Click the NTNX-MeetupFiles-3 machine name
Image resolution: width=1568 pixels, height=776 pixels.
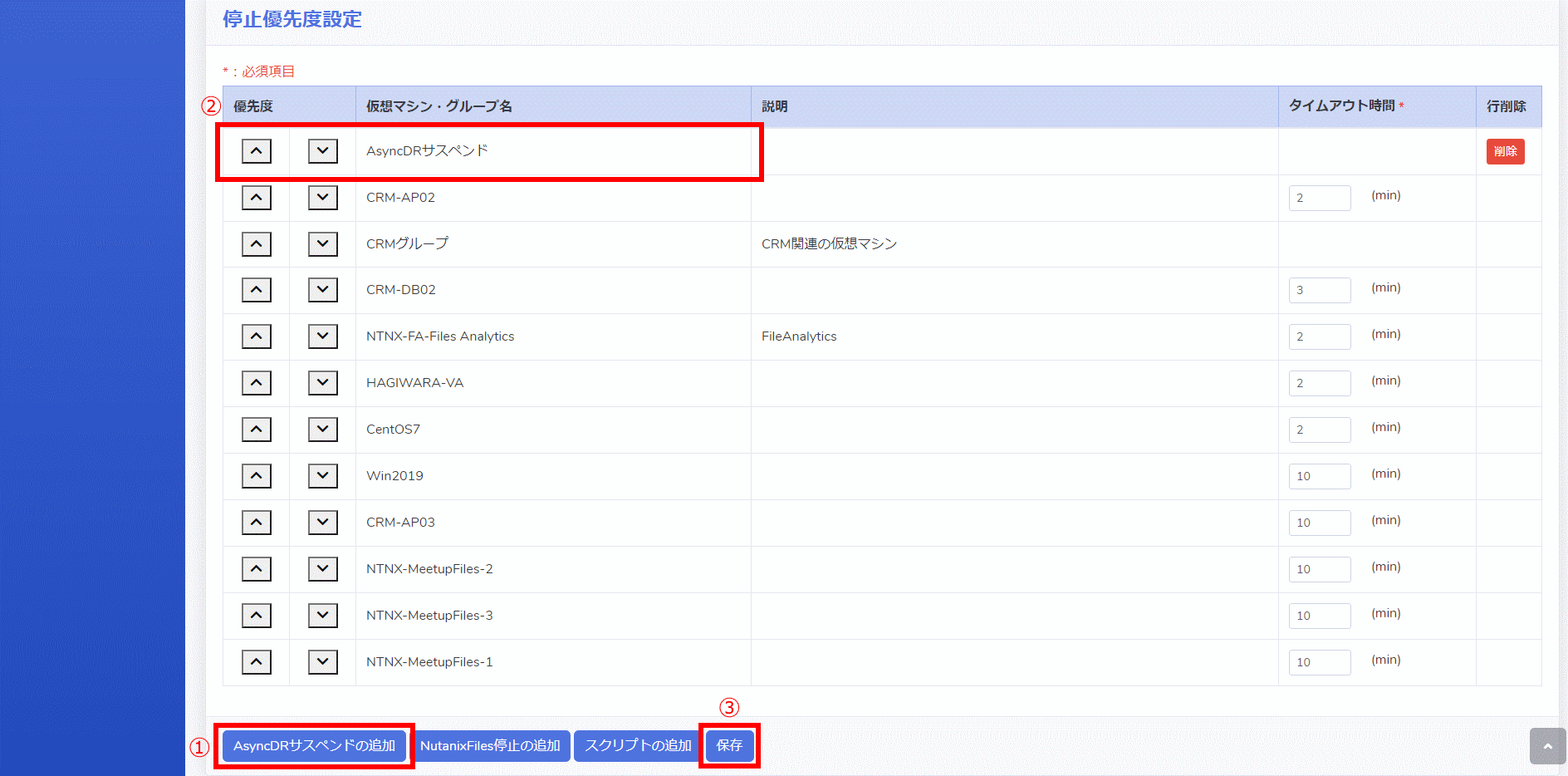(429, 616)
